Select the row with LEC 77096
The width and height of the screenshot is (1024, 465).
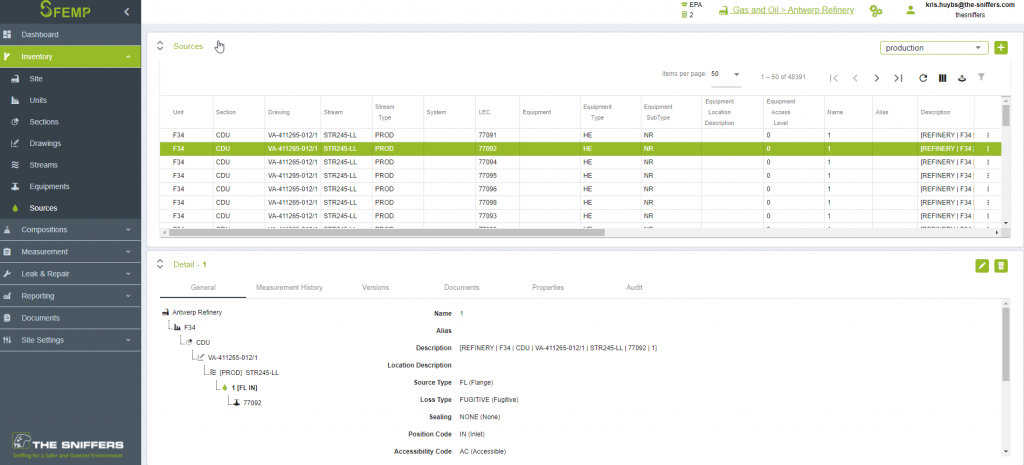pyautogui.click(x=580, y=189)
